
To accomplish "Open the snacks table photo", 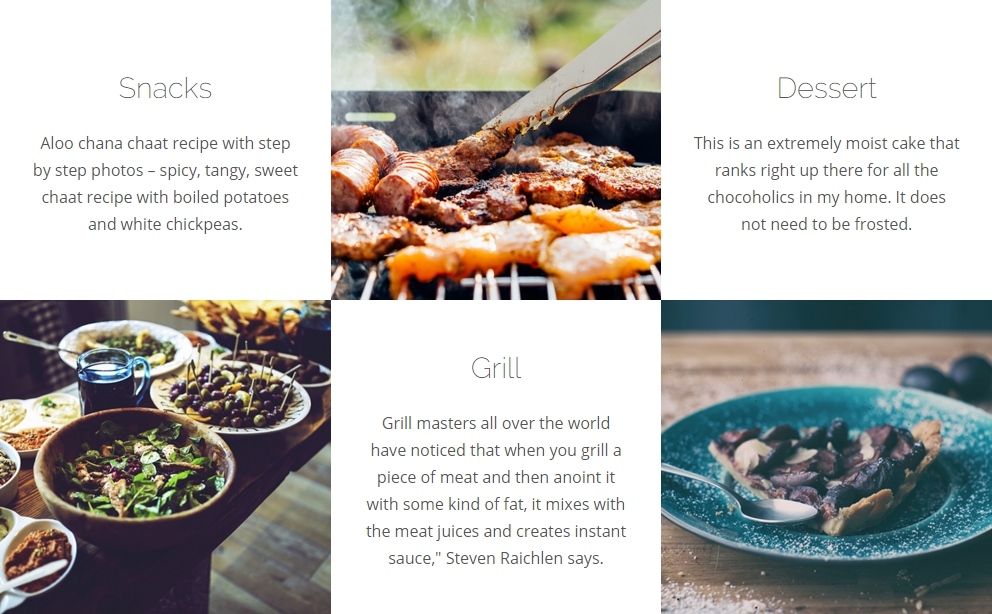I will tap(165, 457).
